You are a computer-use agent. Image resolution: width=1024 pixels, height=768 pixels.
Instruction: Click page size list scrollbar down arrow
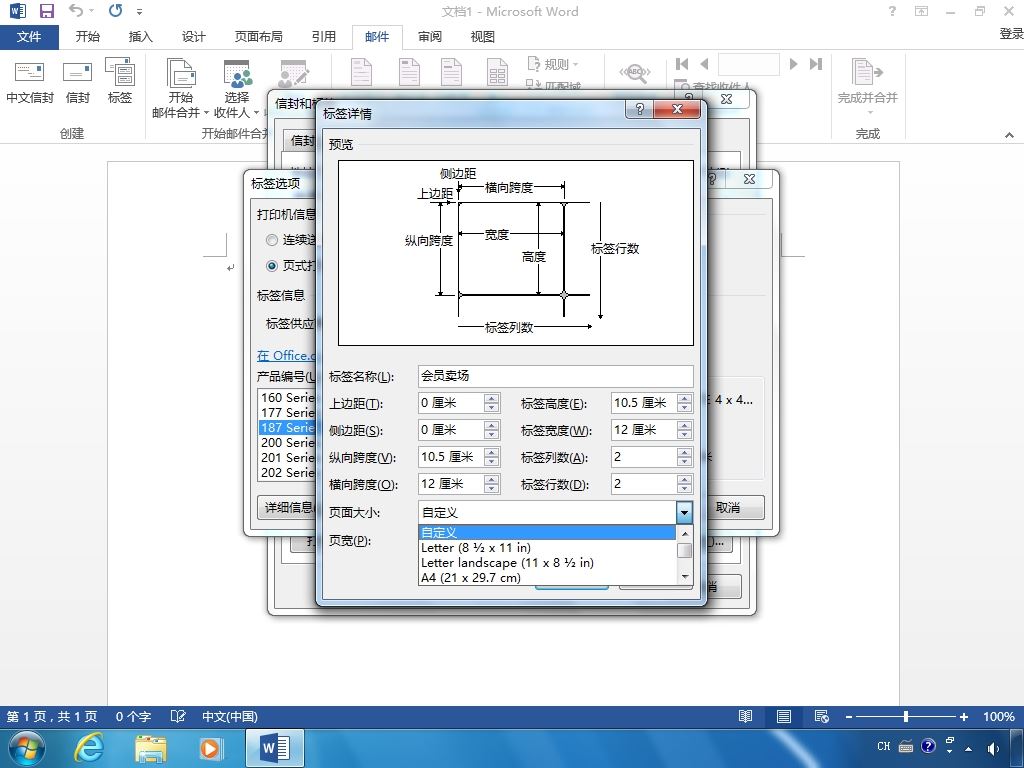tap(684, 577)
